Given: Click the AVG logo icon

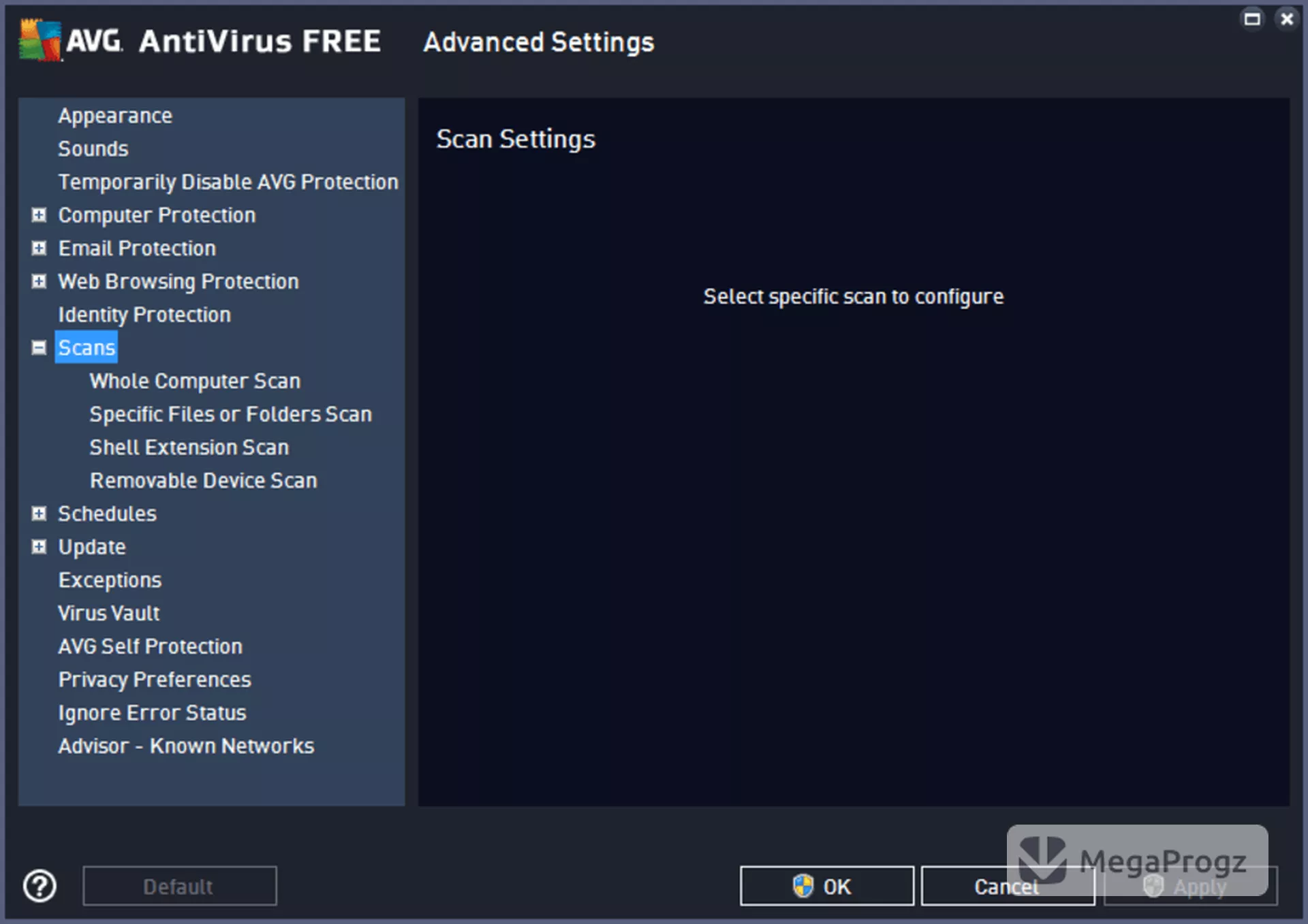Looking at the screenshot, I should 40,40.
